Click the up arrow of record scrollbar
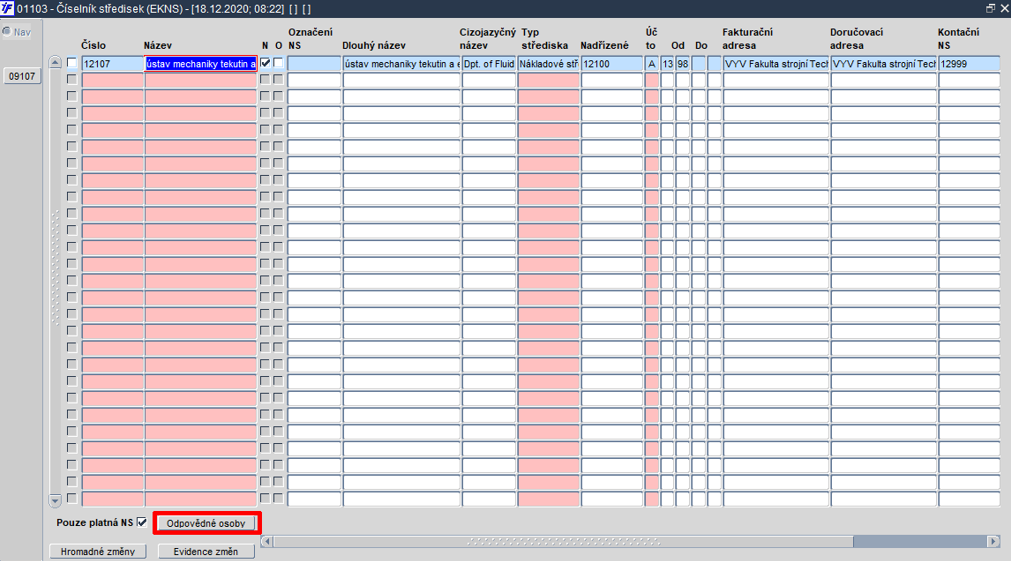1011x561 pixels. tap(55, 63)
